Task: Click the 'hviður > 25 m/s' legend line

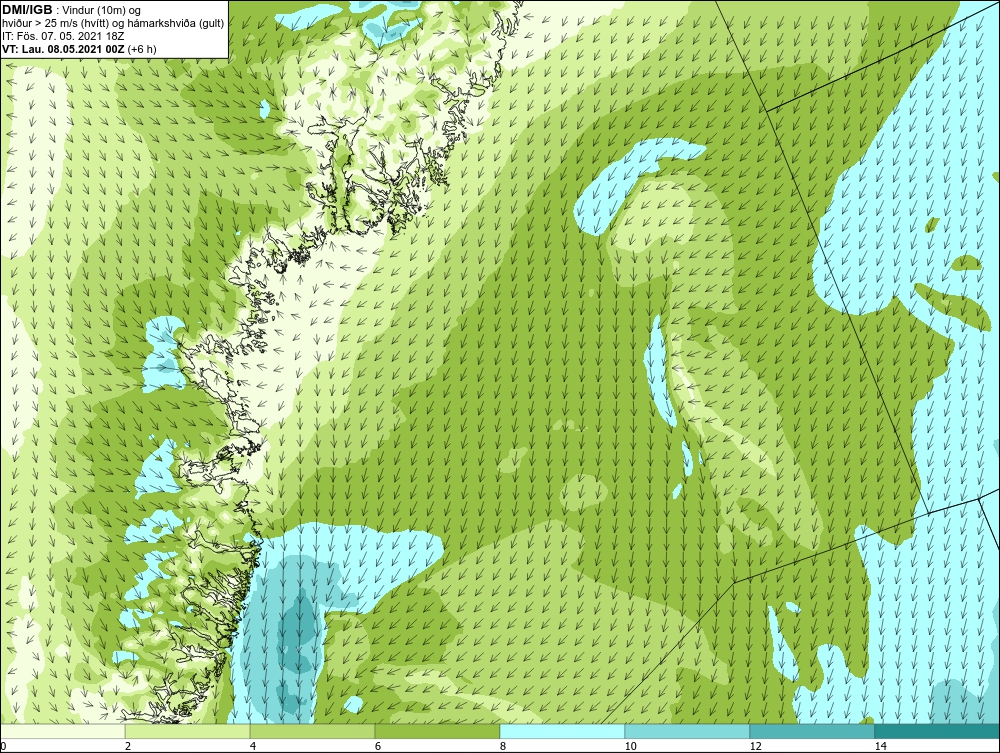Action: [x=113, y=24]
